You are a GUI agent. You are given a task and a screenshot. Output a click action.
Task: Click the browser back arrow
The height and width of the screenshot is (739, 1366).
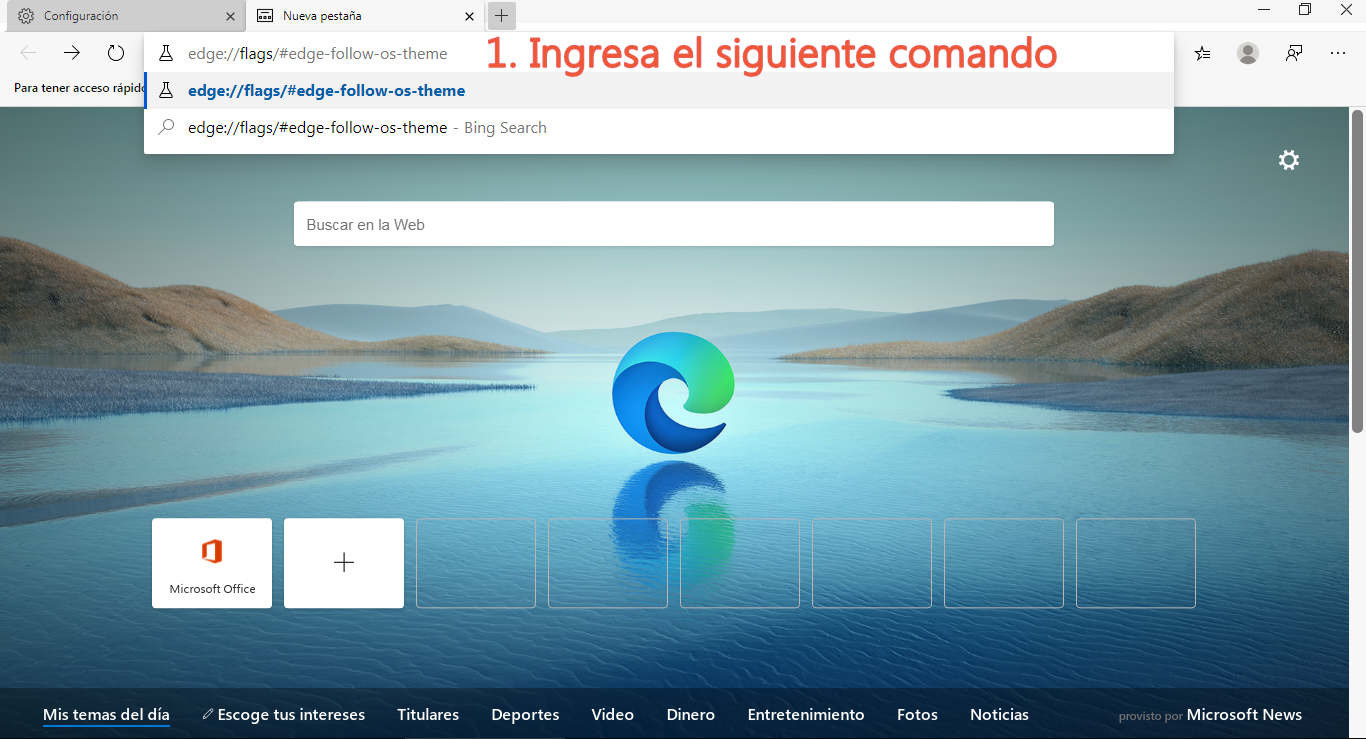(x=28, y=53)
